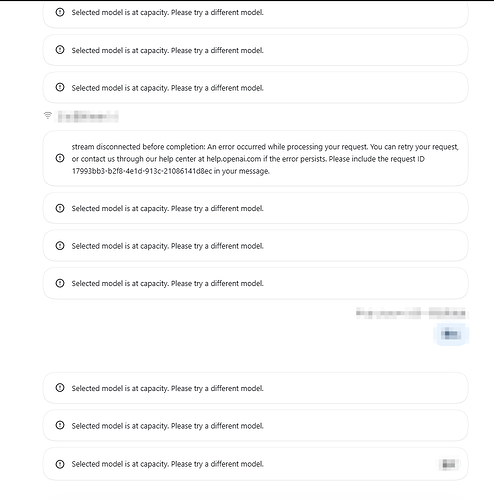Click warning icon of capacity error above blurred right text
The height and width of the screenshot is (500, 494).
60,283
